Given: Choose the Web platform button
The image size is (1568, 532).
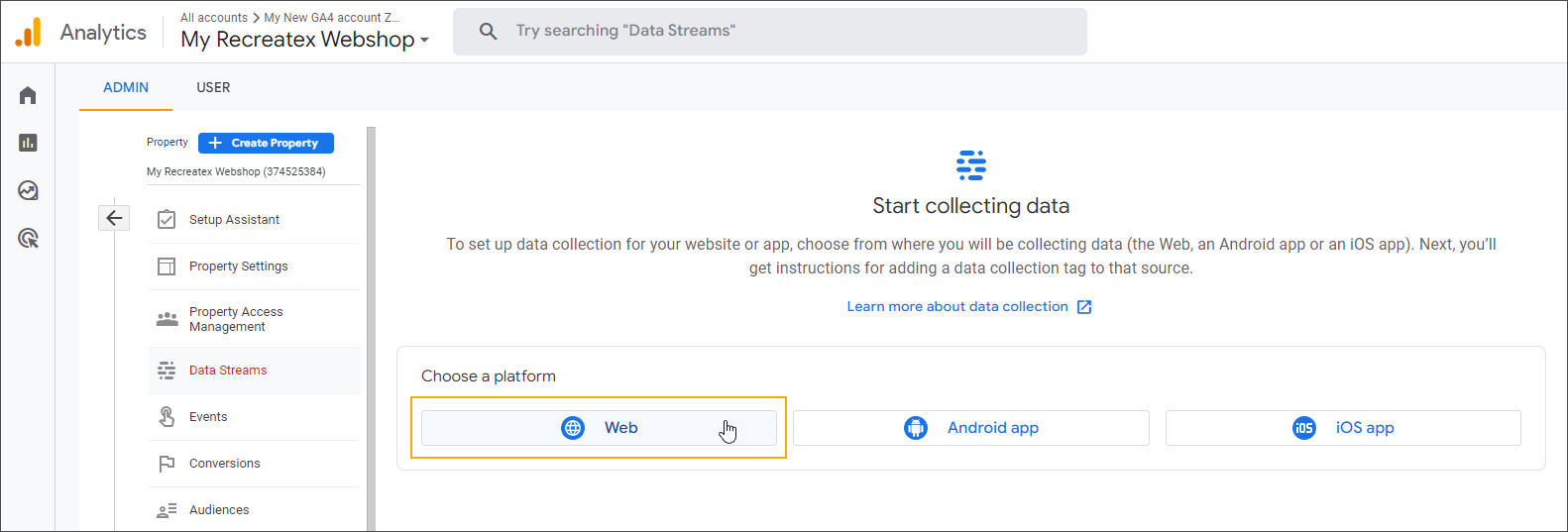Looking at the screenshot, I should [599, 428].
